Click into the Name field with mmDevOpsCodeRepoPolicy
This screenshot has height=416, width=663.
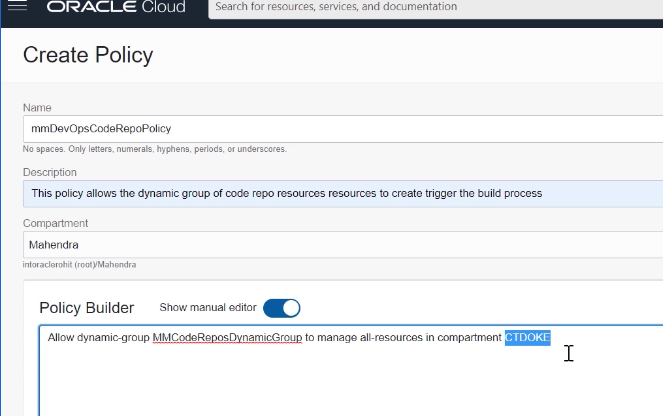340,128
